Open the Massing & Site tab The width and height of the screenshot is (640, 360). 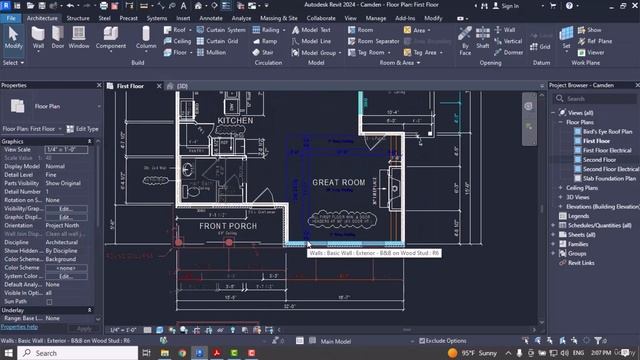pyautogui.click(x=279, y=18)
